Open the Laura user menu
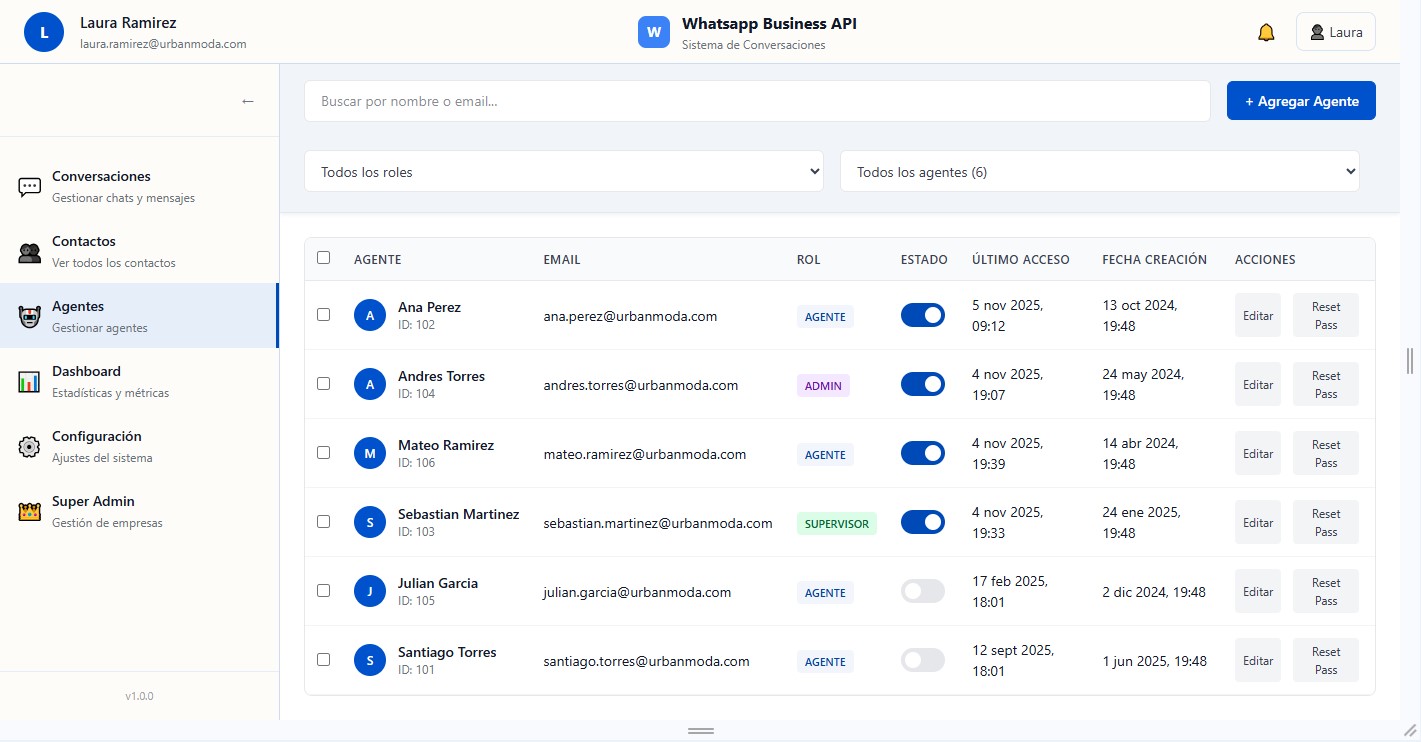The image size is (1421, 742). tap(1336, 32)
